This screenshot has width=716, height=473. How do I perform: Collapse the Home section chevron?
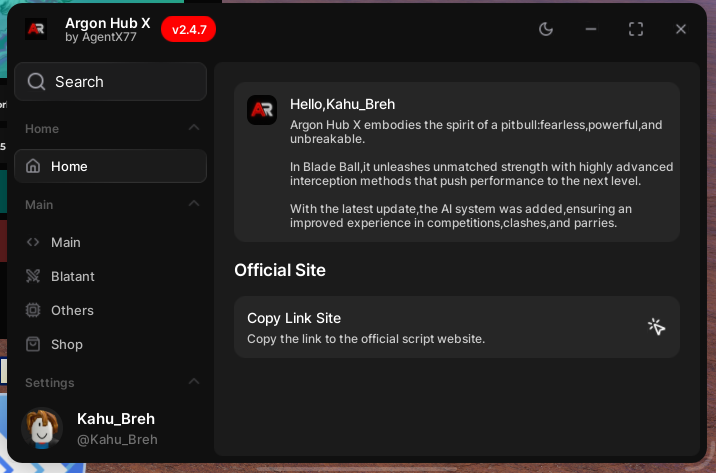tap(194, 128)
